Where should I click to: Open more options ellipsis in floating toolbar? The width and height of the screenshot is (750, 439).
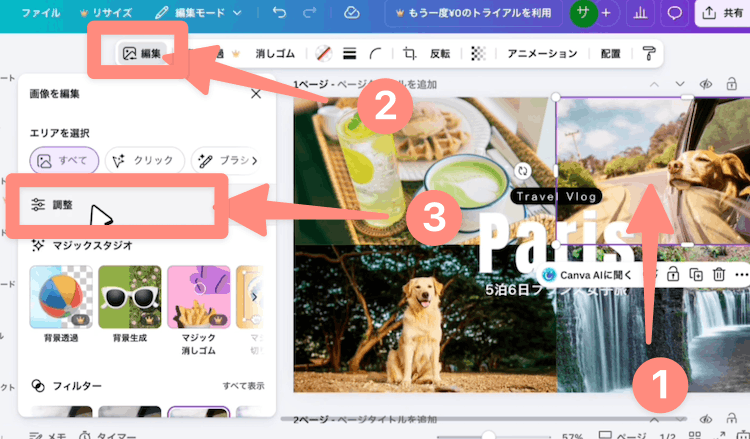[742, 275]
